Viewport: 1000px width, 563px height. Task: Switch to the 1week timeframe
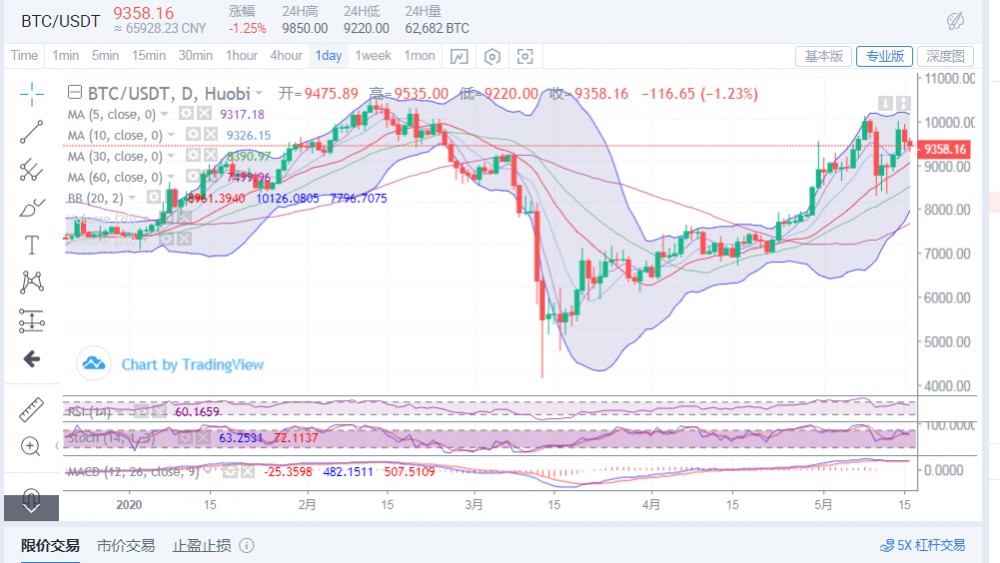pos(373,56)
